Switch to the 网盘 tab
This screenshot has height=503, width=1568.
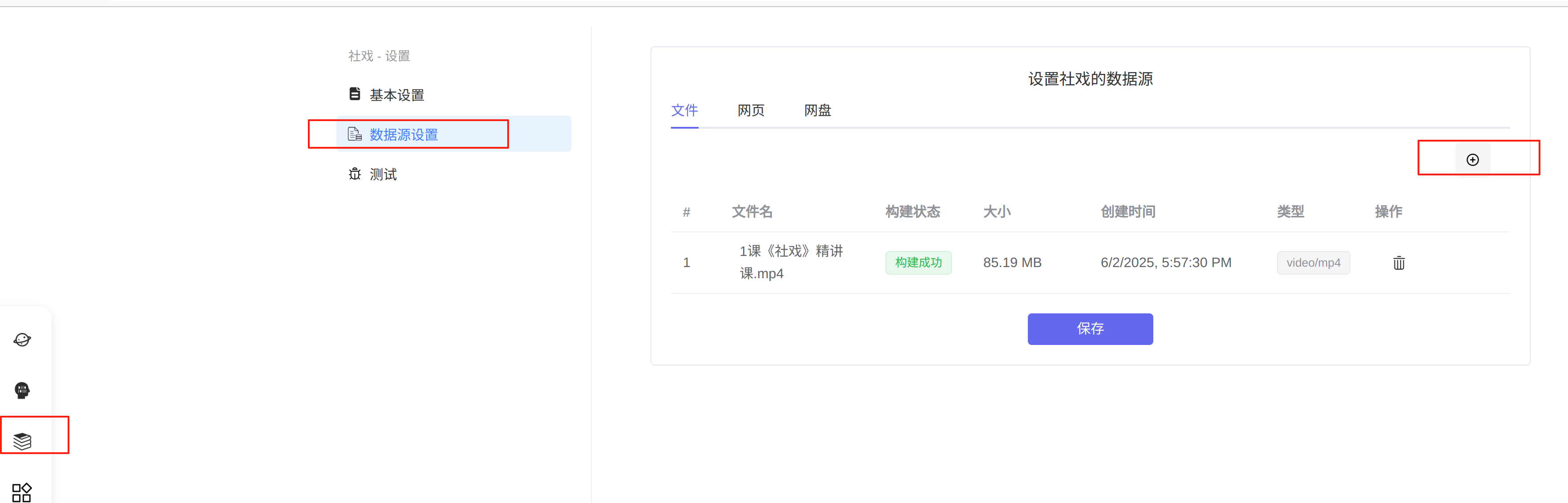[x=817, y=111]
